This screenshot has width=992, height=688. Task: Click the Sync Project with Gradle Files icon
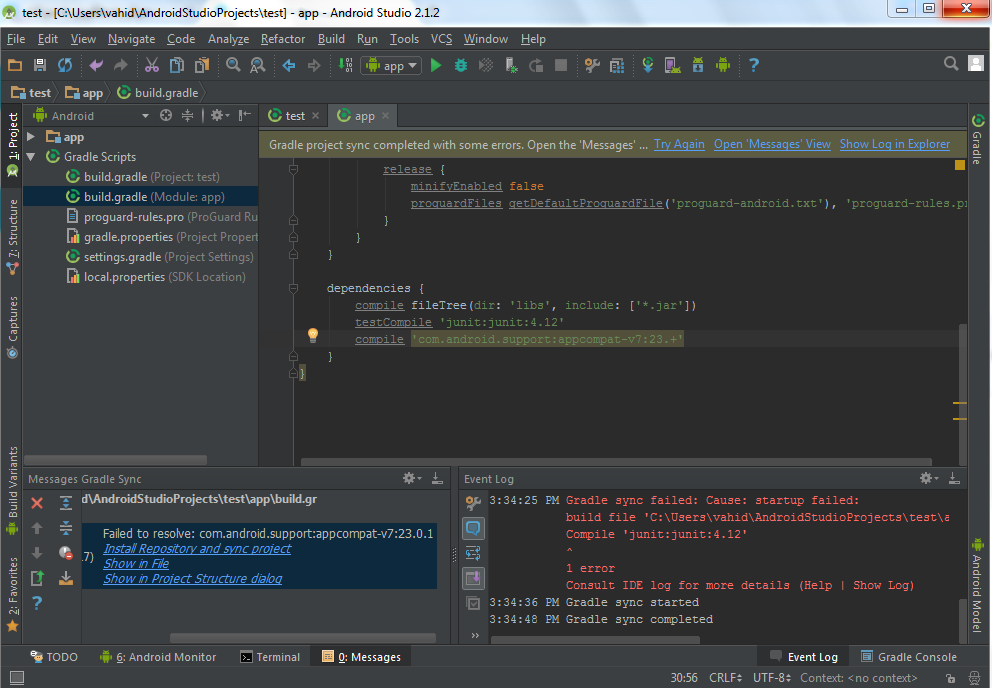point(648,65)
